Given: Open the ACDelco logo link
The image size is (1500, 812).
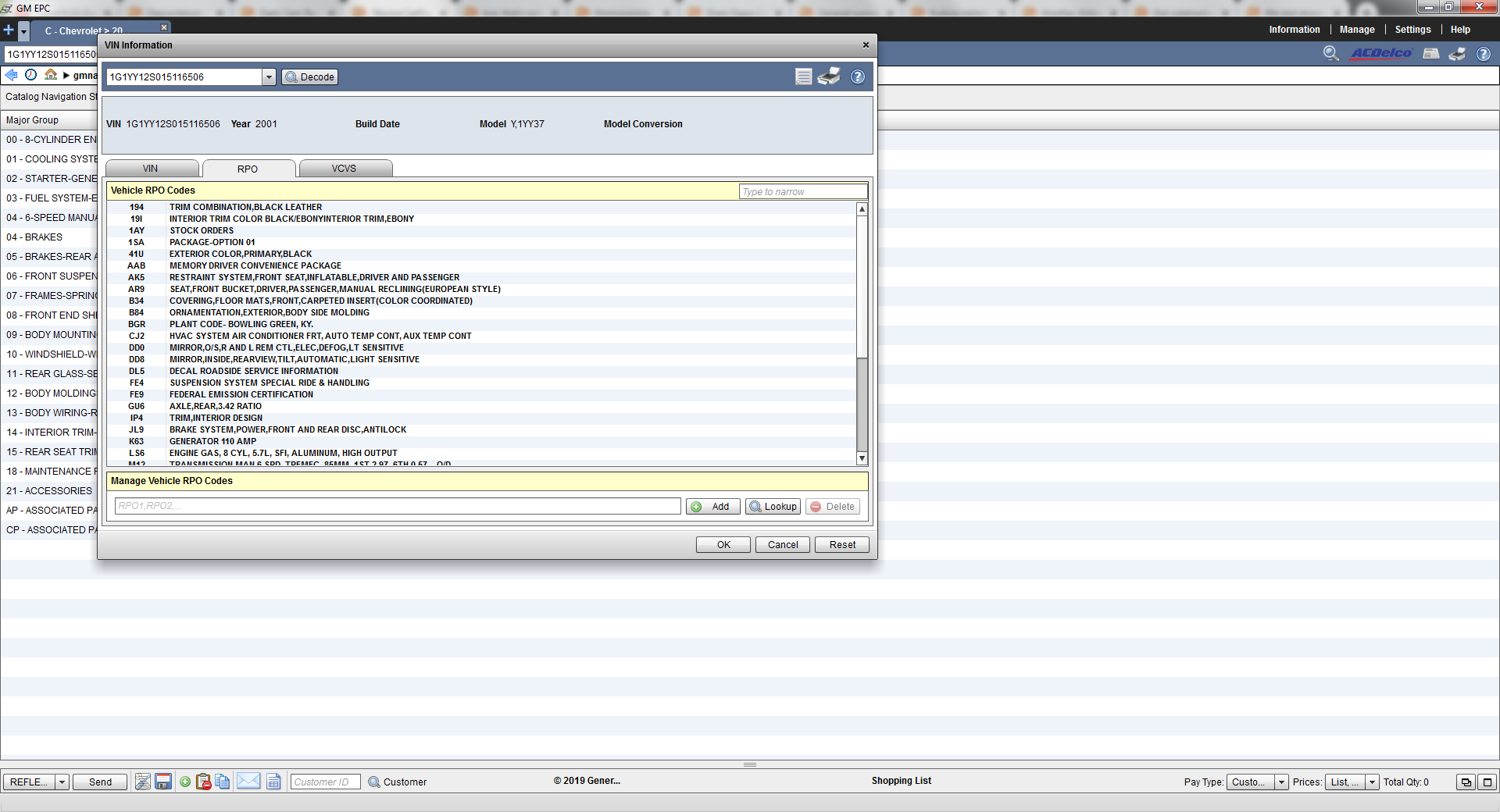Looking at the screenshot, I should pyautogui.click(x=1382, y=53).
